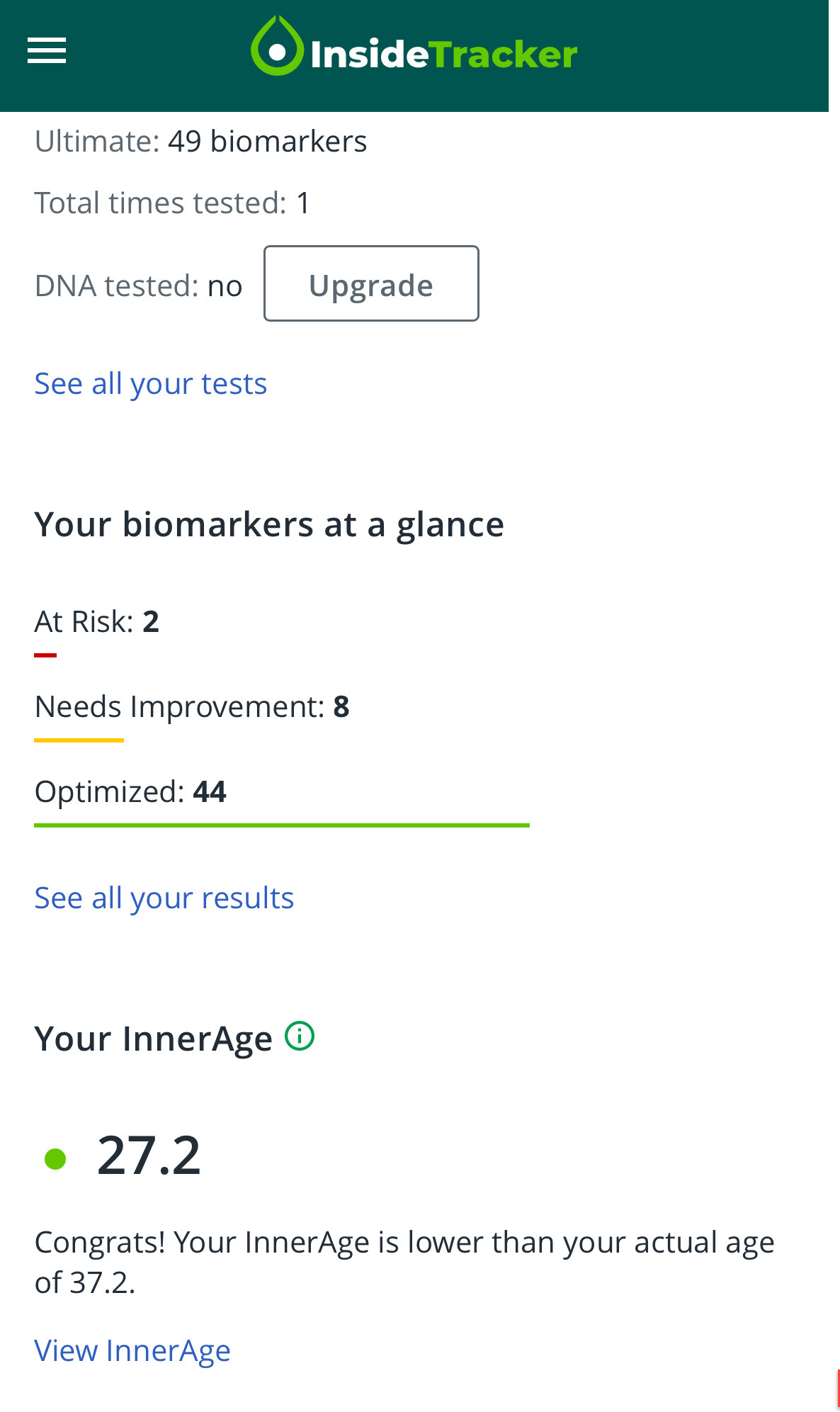This screenshot has width=840, height=1412.
Task: Open the InnerAge info tooltip icon
Action: pyautogui.click(x=300, y=1037)
